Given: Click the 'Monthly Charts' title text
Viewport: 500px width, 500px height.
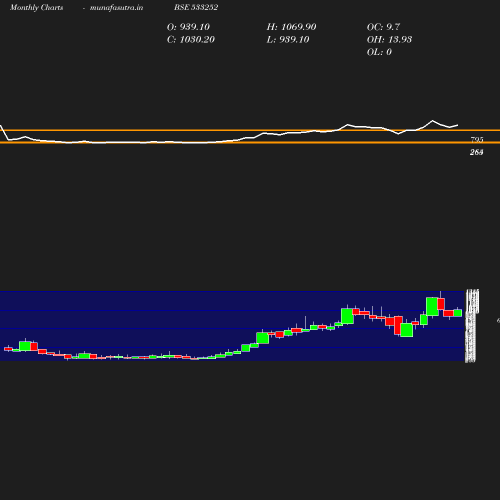Looking at the screenshot, I should (x=36, y=7).
